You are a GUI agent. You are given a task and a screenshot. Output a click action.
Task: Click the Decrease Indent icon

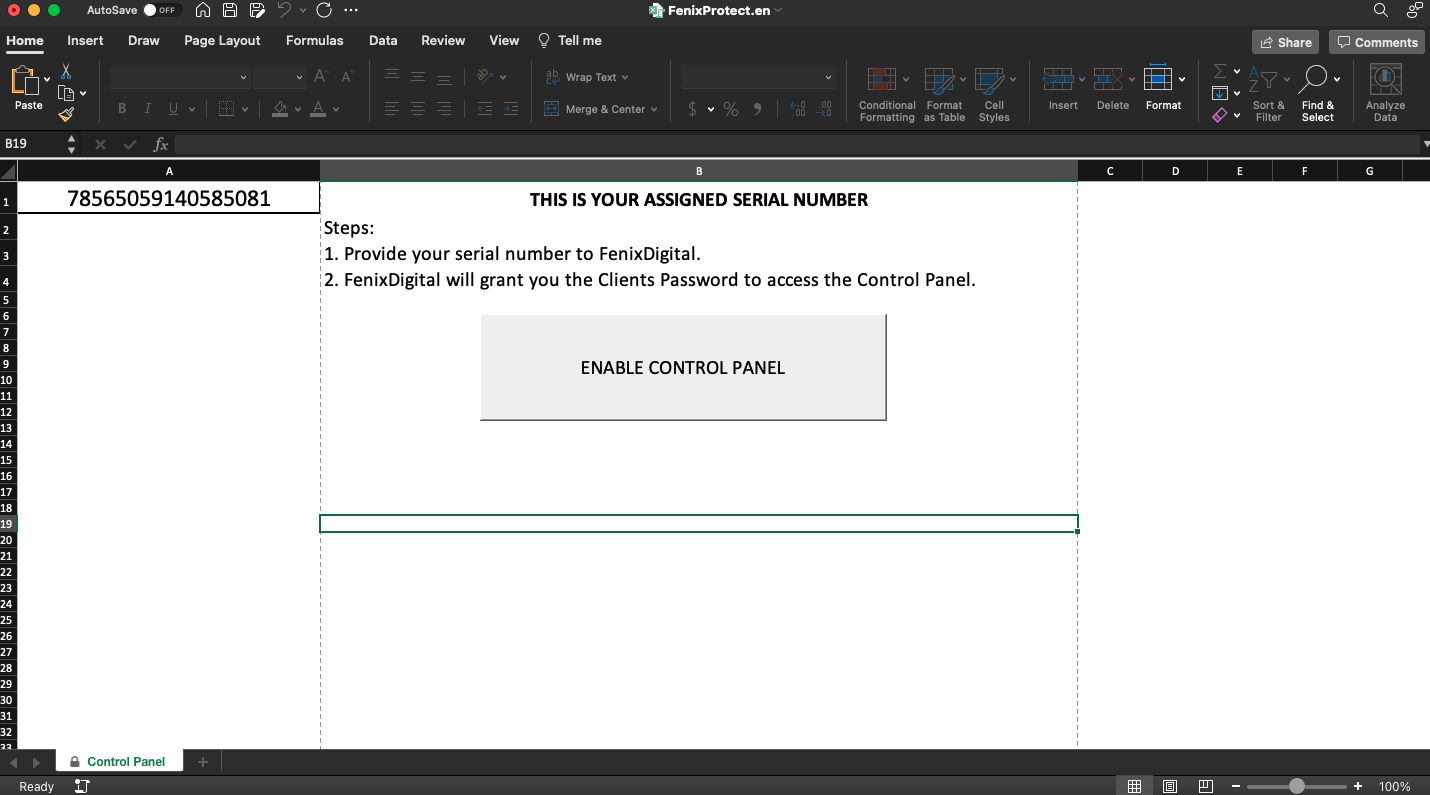485,109
